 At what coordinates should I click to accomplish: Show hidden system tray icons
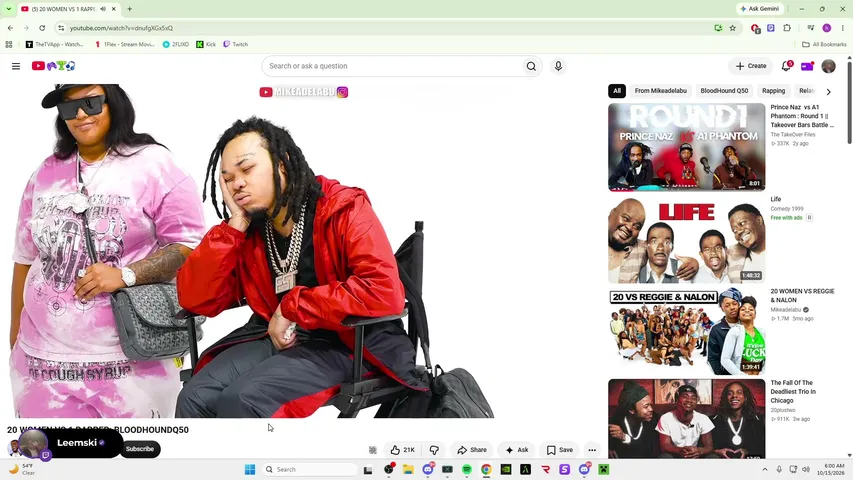click(764, 469)
